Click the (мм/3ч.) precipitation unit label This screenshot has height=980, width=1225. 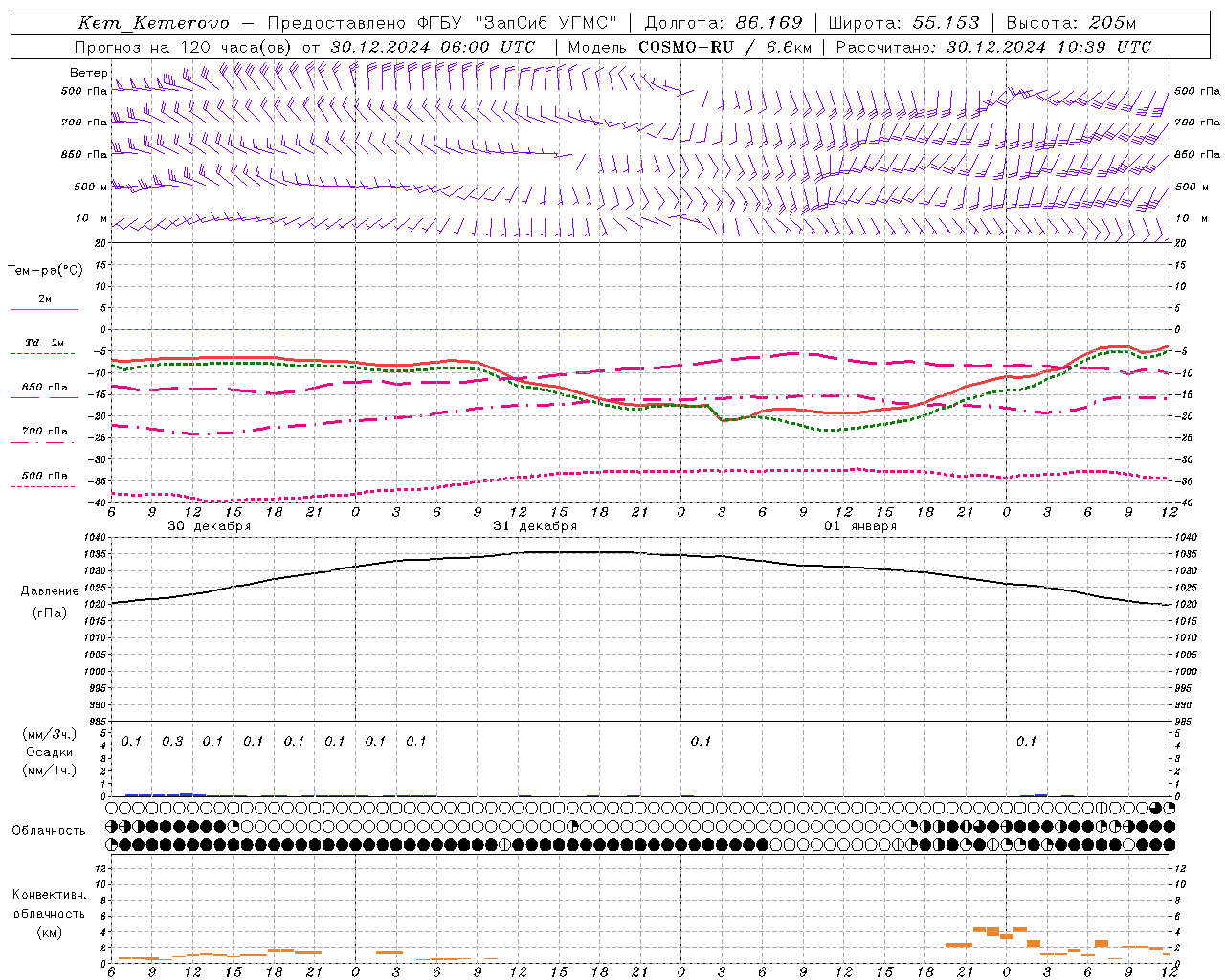tap(50, 734)
